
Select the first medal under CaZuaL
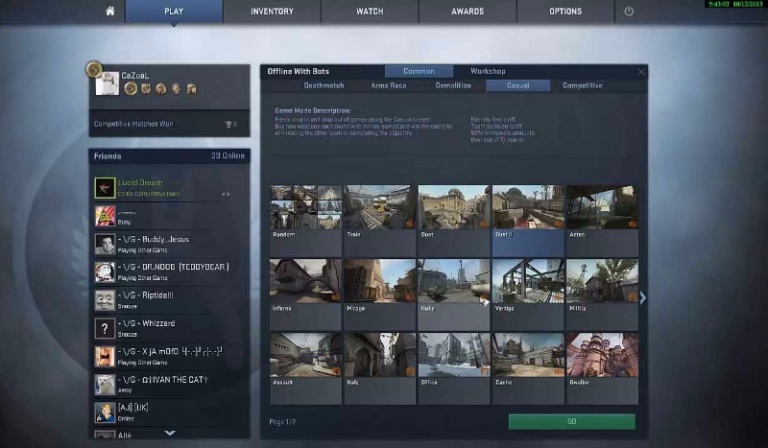point(130,88)
